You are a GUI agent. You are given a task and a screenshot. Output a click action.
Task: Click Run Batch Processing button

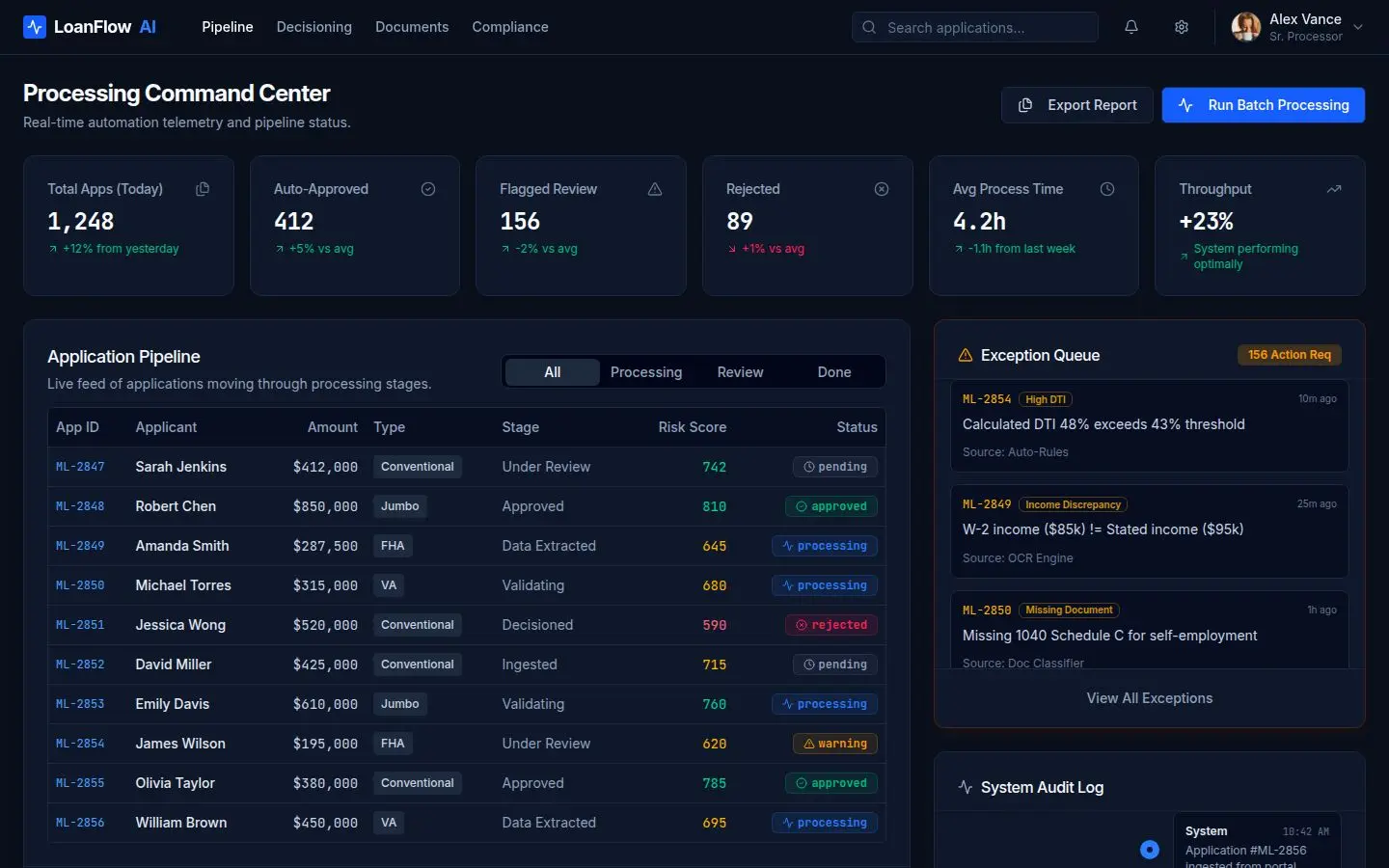(x=1263, y=105)
